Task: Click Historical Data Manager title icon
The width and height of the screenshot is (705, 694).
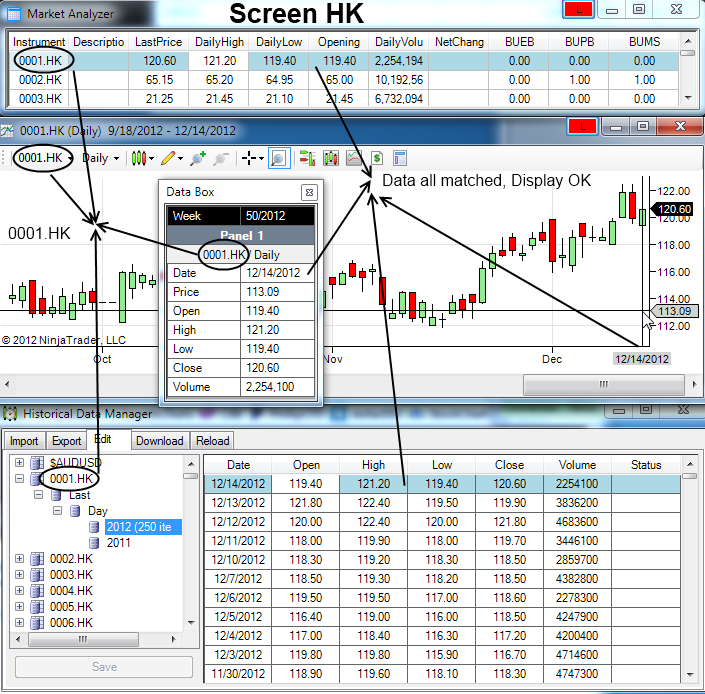Action: 10,414
